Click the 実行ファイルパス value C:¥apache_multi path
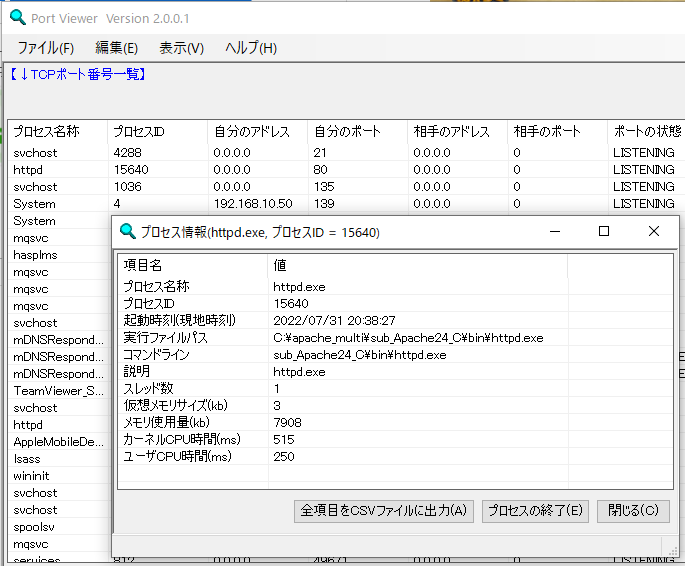The width and height of the screenshot is (685, 566). tap(408, 338)
